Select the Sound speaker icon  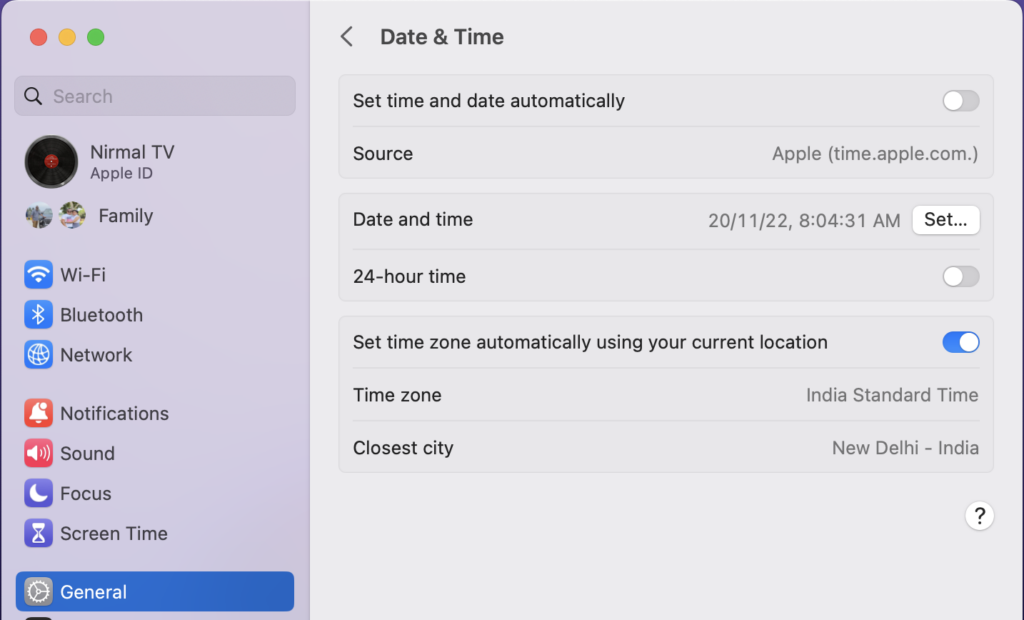pyautogui.click(x=39, y=453)
